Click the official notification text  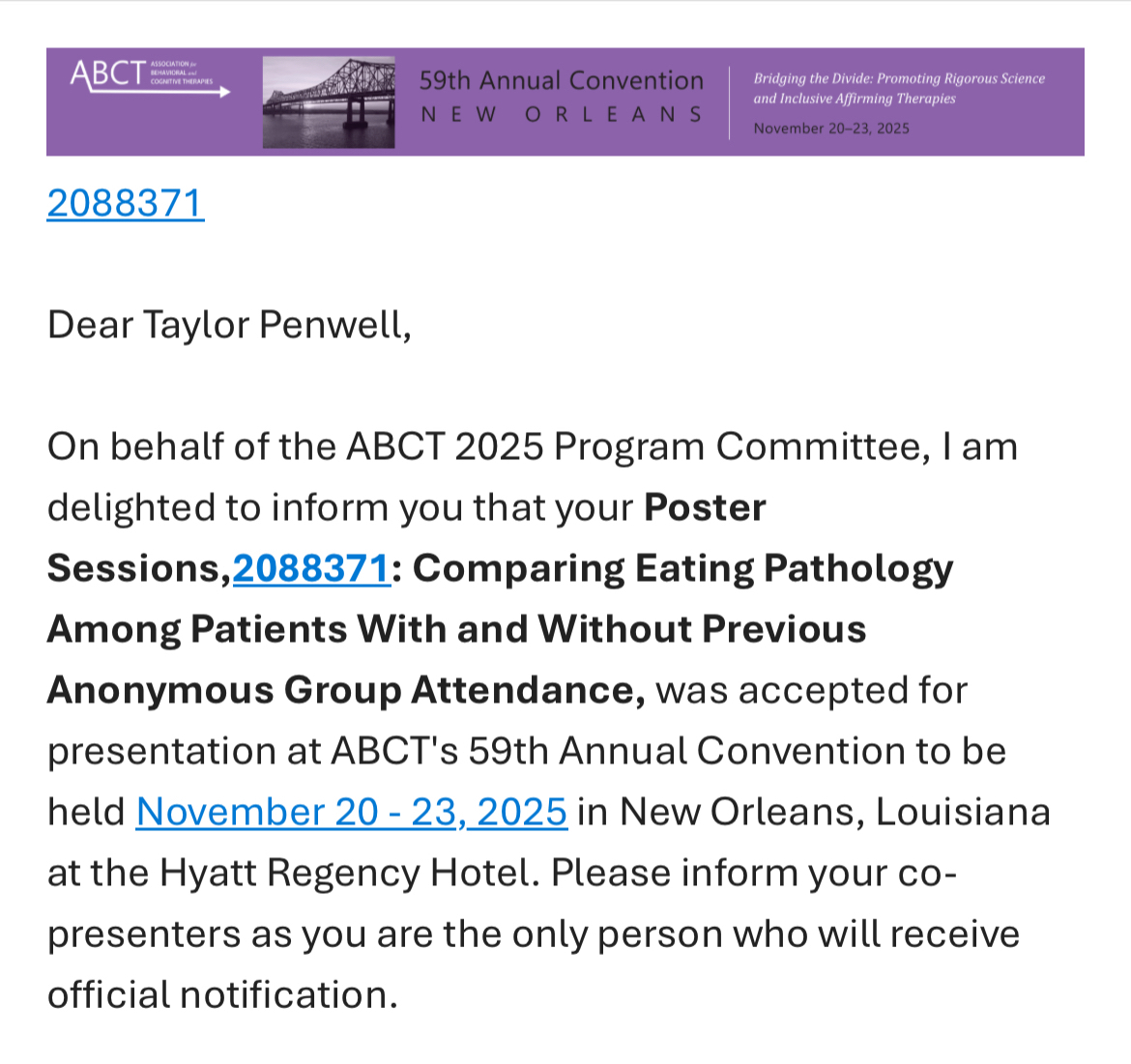pyautogui.click(x=222, y=994)
